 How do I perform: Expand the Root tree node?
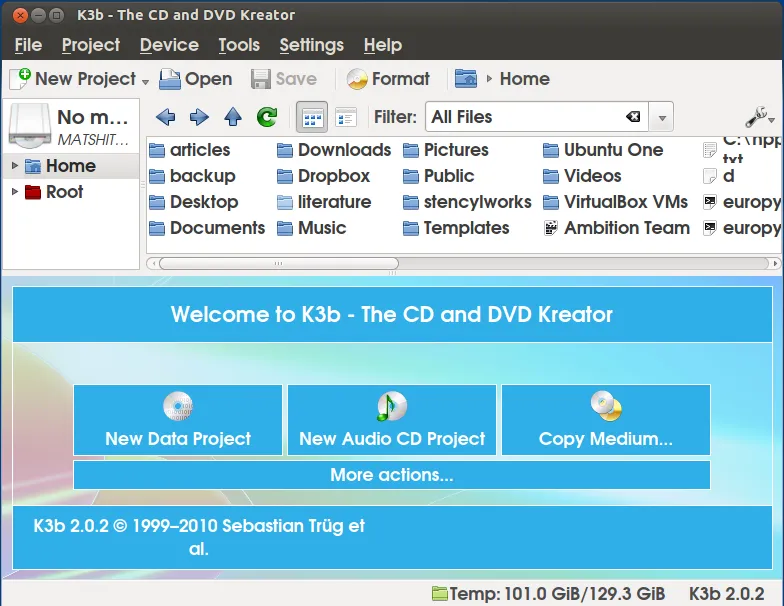click(x=15, y=192)
